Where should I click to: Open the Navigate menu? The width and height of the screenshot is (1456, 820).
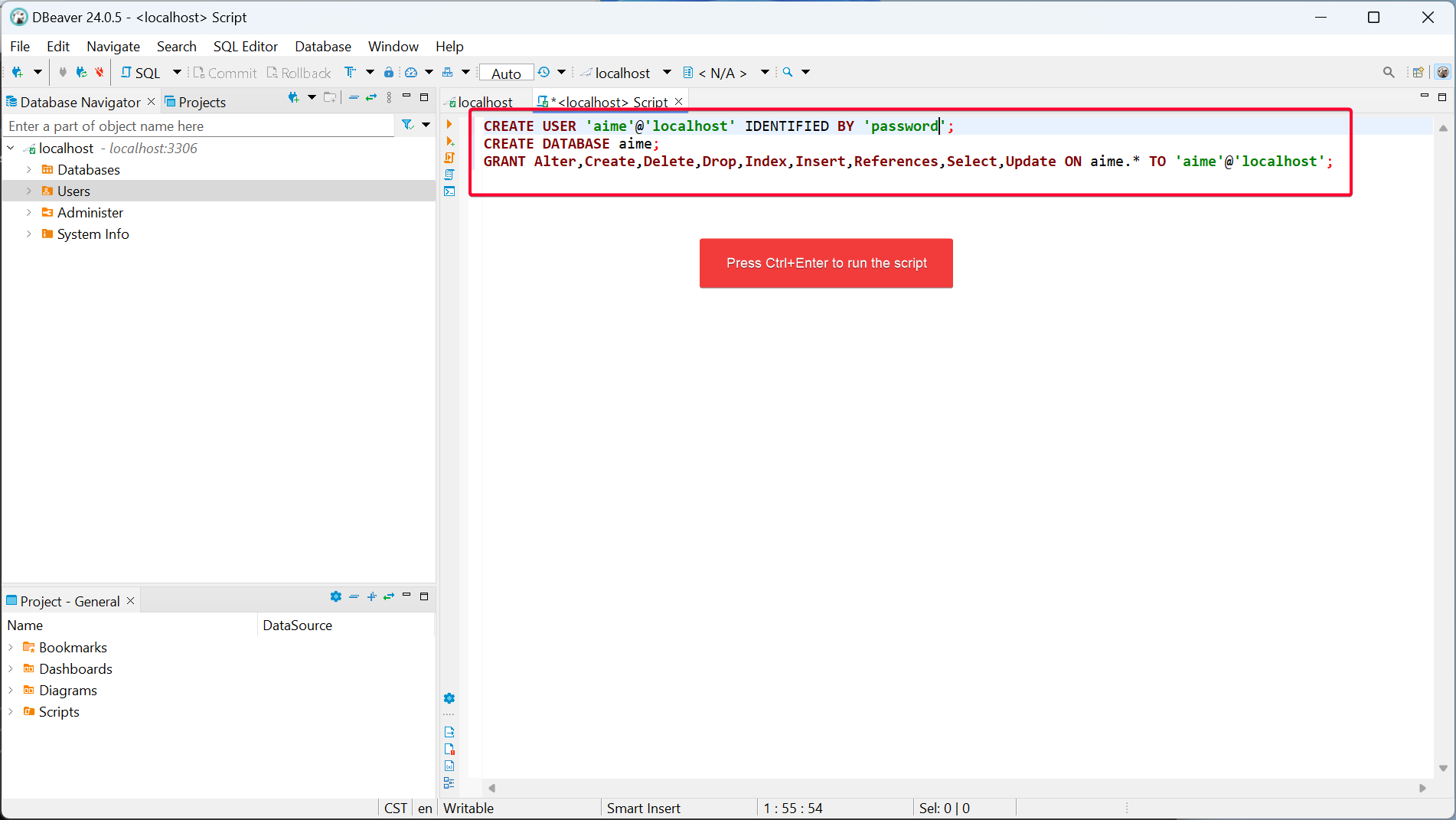click(x=113, y=46)
